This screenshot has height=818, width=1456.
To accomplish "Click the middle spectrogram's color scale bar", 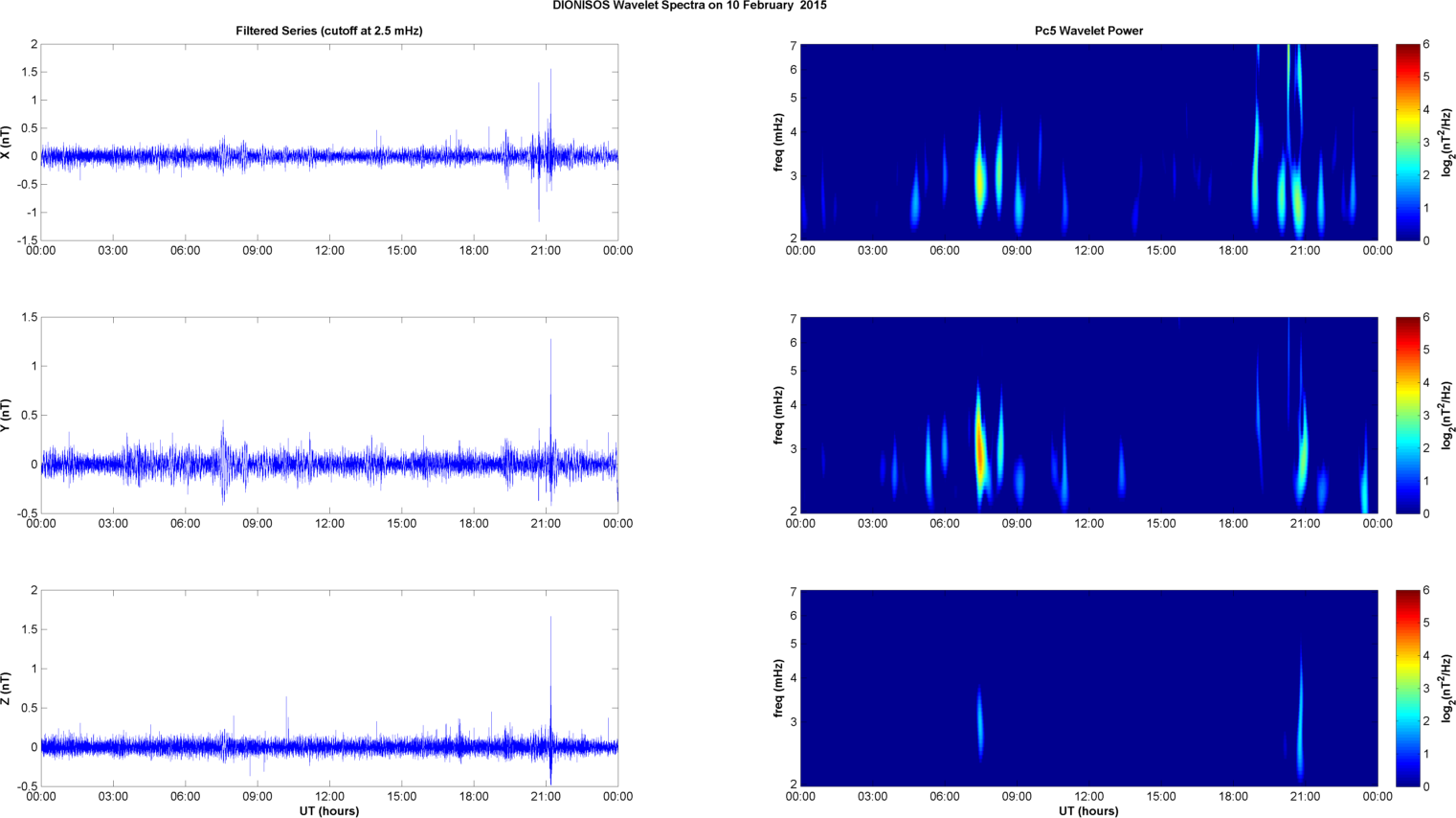I will [1407, 415].
